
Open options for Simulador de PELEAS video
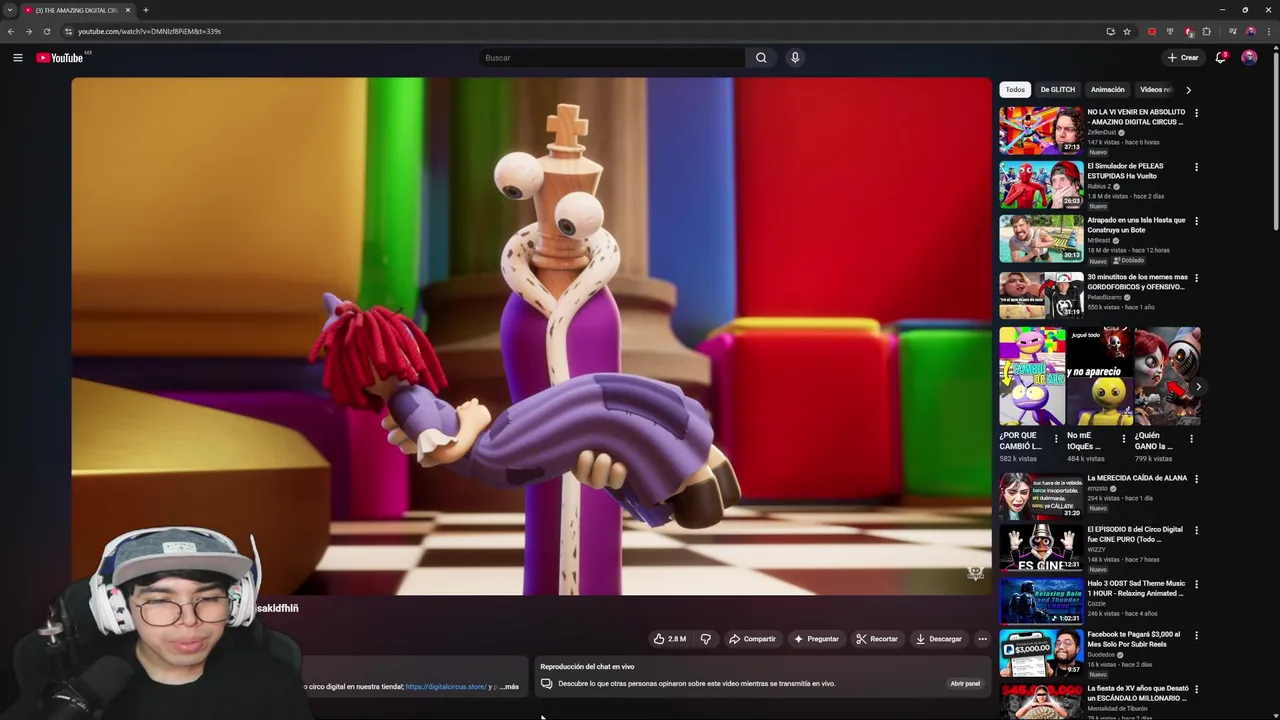(1196, 167)
